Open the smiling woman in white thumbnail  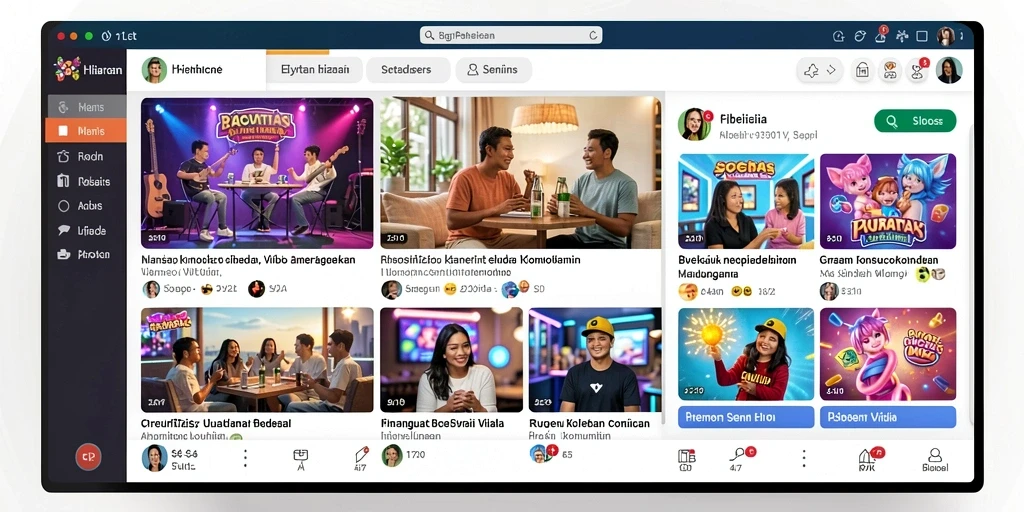pyautogui.click(x=451, y=360)
